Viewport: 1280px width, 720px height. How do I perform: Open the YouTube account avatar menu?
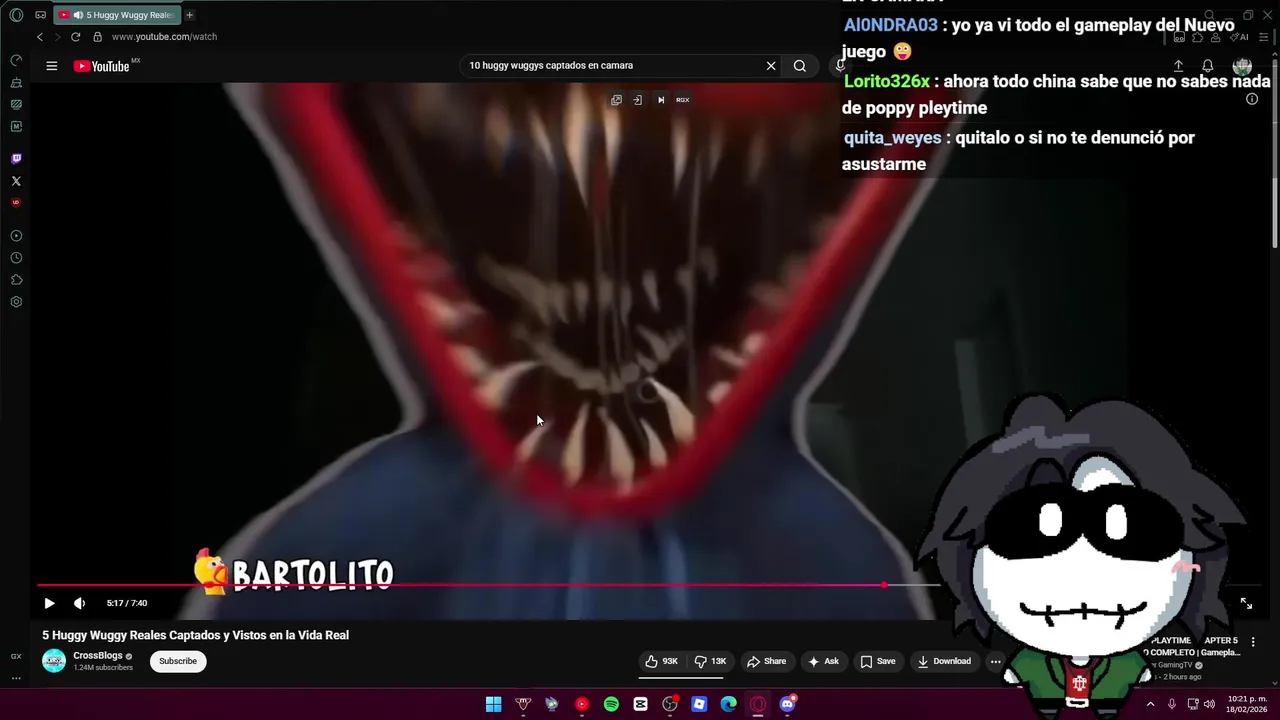tap(1242, 66)
